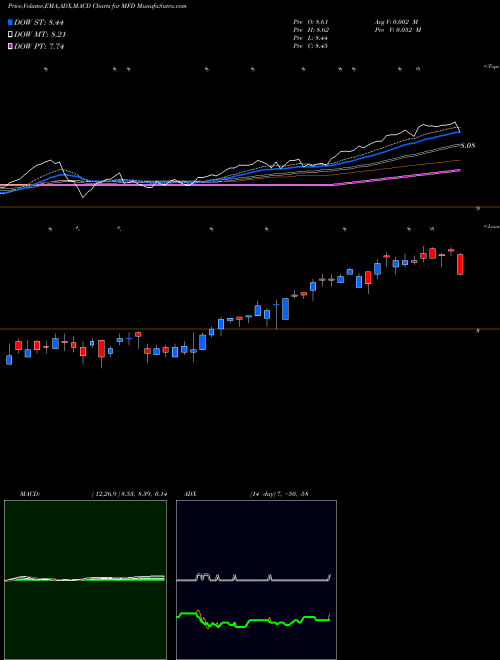500x660 pixels.
Task: Click the chart title mentioning MunafaSutra.com
Action: (x=97, y=6)
